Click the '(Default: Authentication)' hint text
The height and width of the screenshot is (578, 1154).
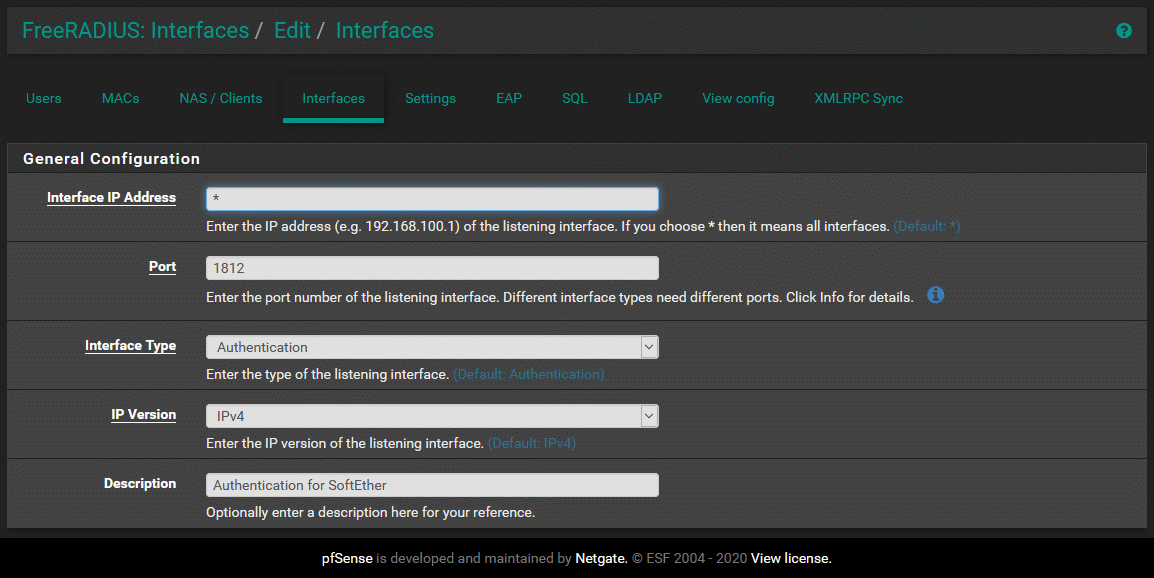[528, 374]
